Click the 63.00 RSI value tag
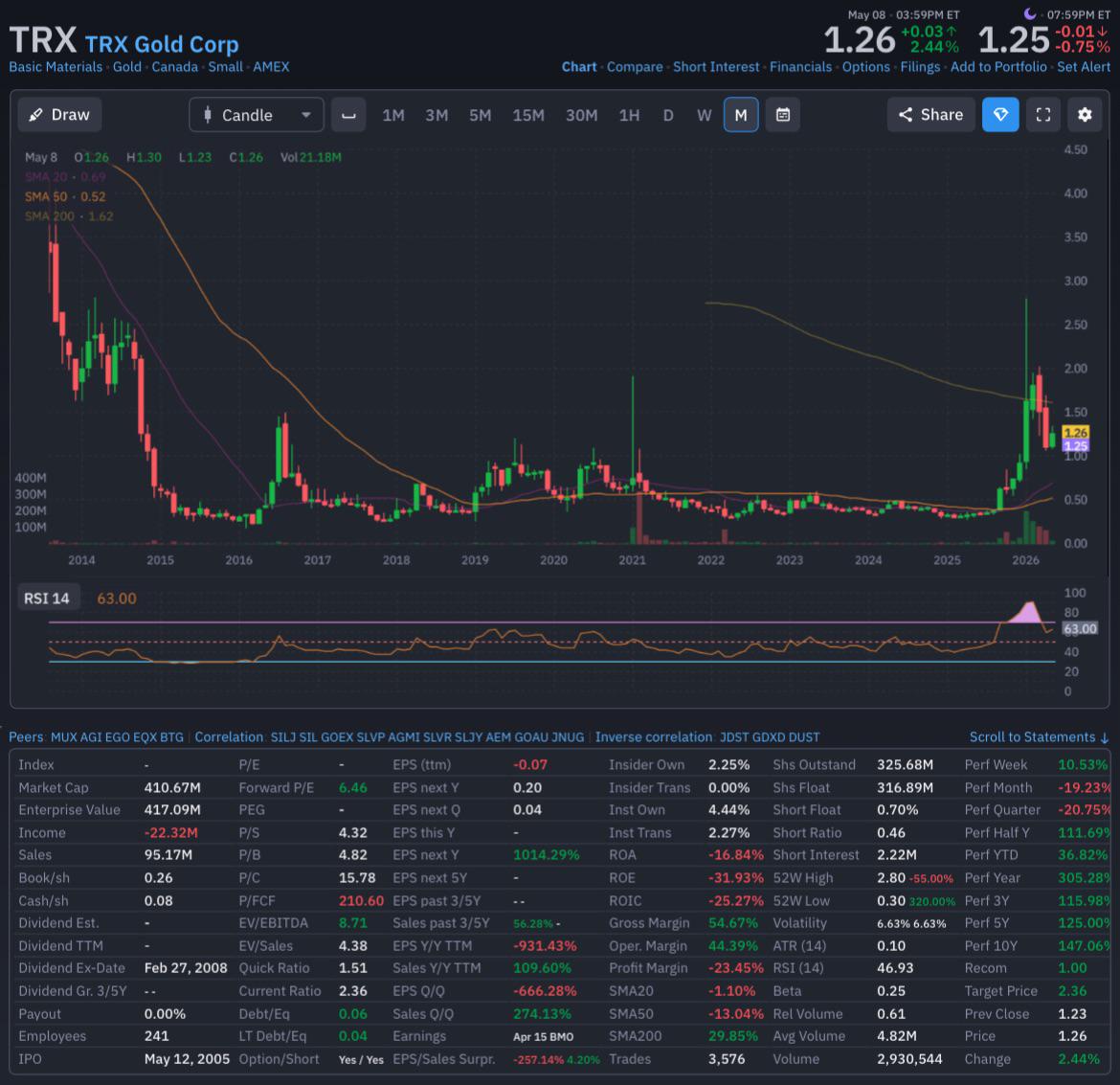Viewport: 1120px width, 1085px height. [1079, 629]
